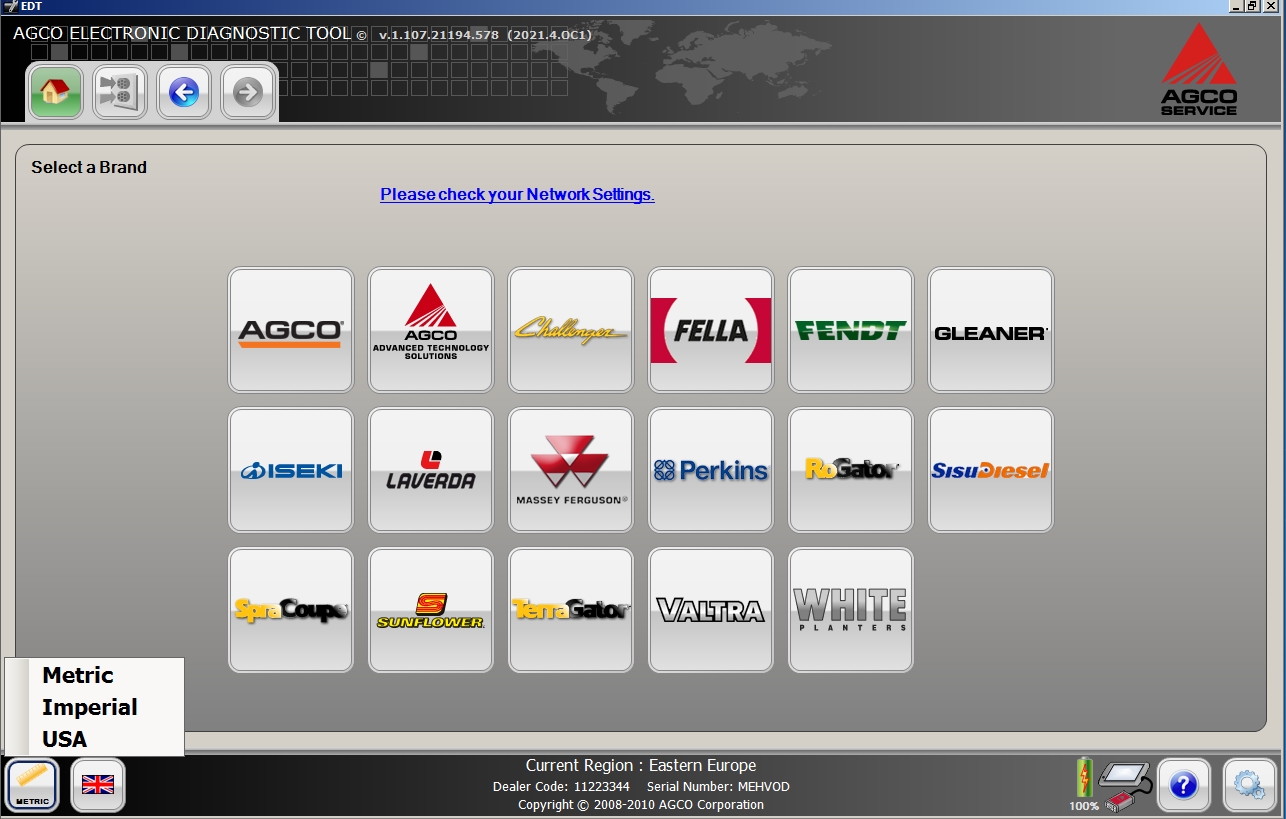Click the 'Serial Number: MEHVOD' text
This screenshot has height=819, width=1286.
pos(718,787)
